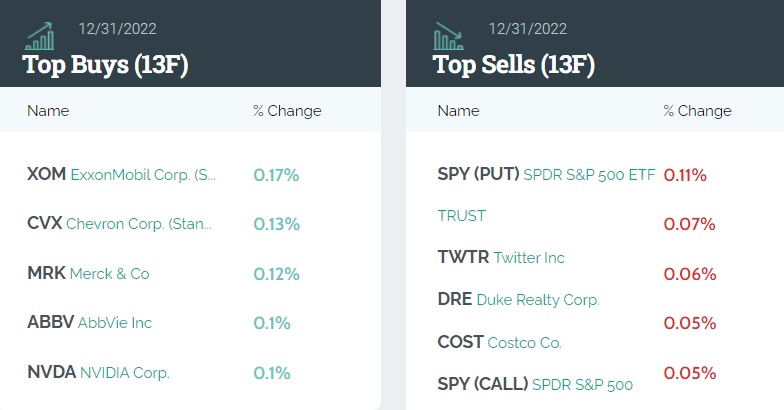
Task: Sort Top Buys by Name column
Action: 48,111
